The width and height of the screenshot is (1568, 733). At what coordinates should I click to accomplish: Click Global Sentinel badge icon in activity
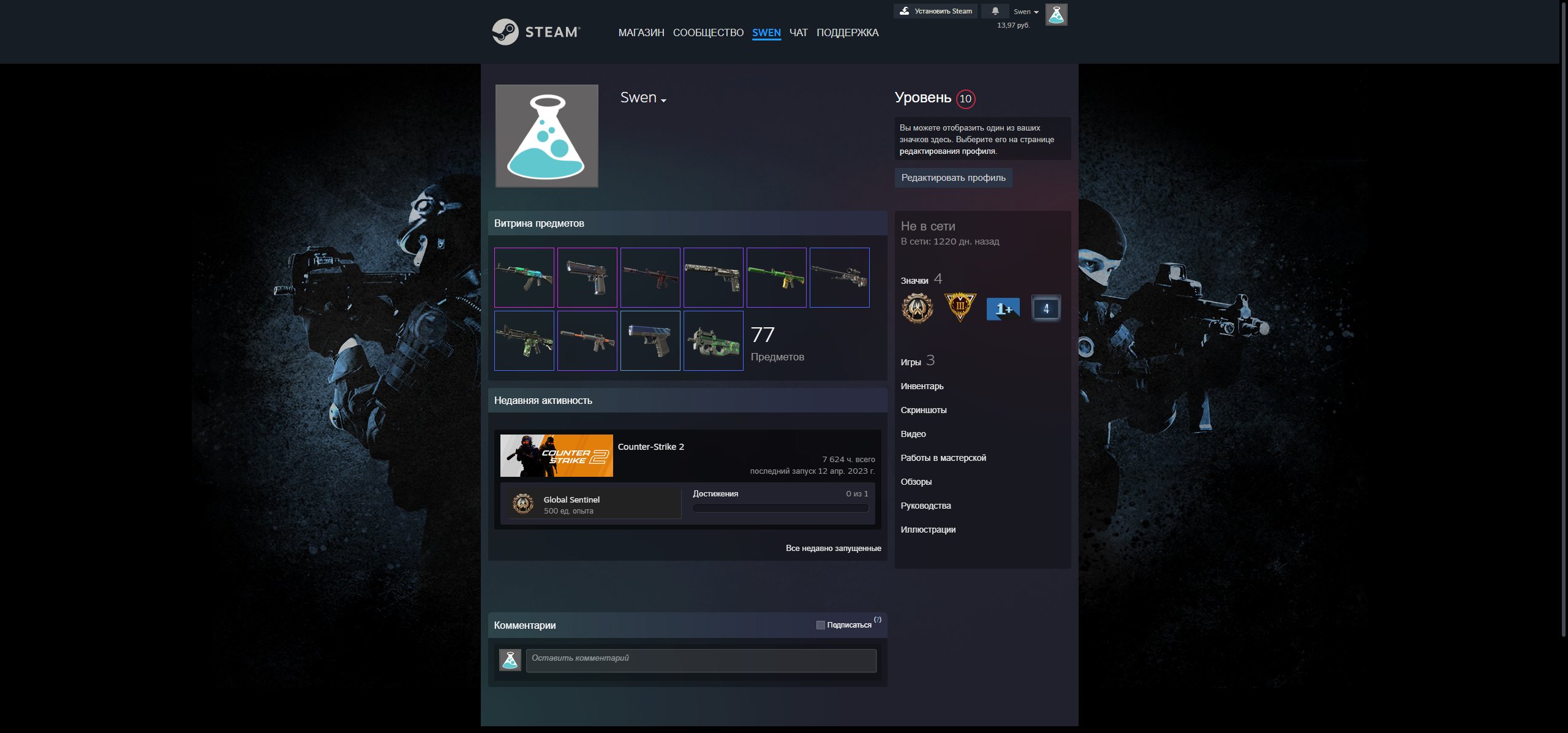[523, 504]
